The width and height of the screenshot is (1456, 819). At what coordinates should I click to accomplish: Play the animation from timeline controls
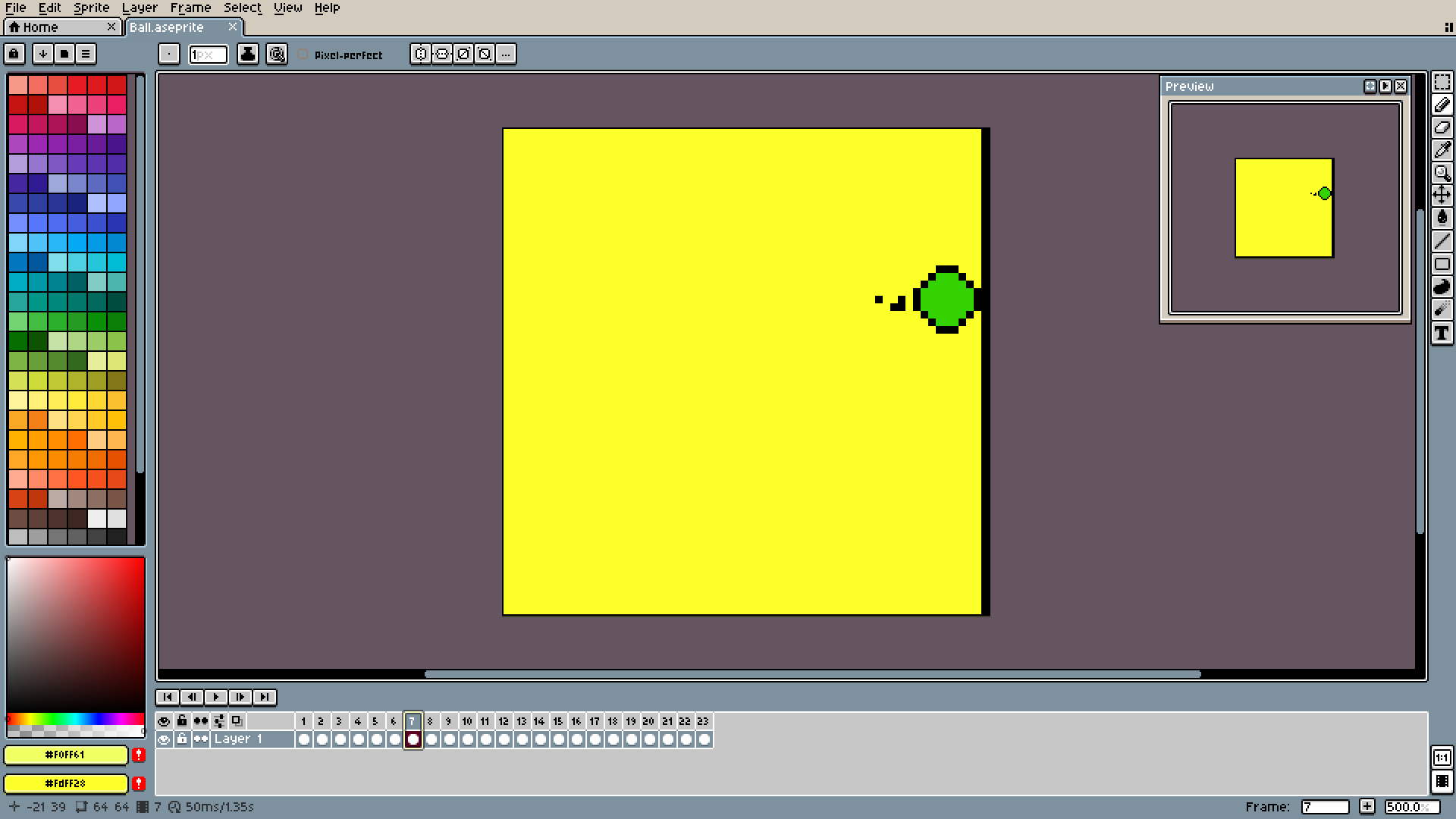216,697
